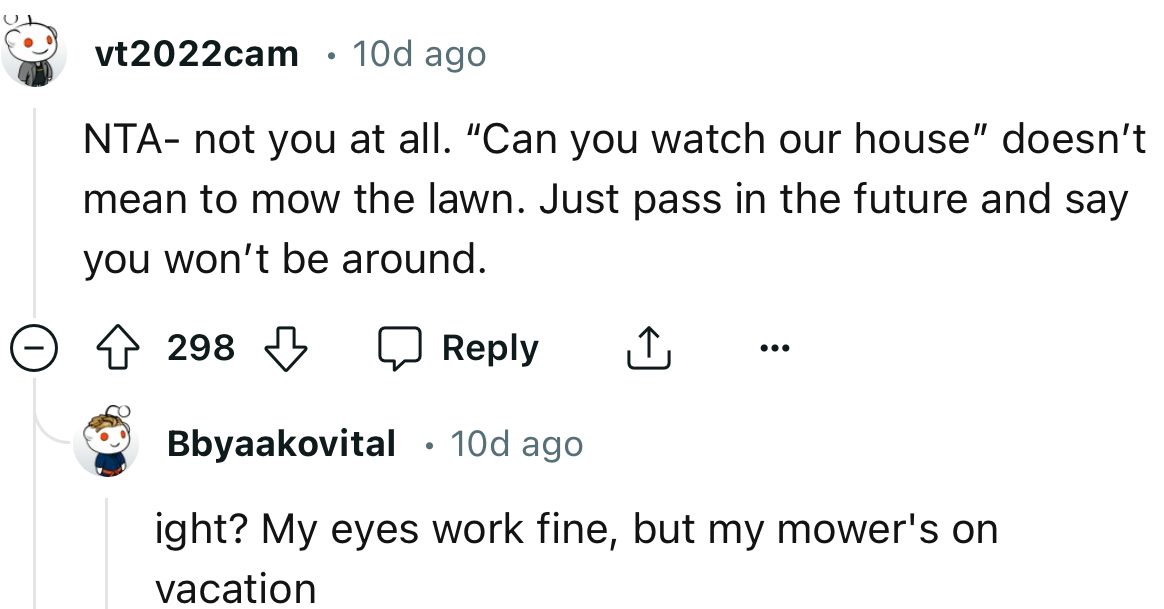The width and height of the screenshot is (1164, 609).
Task: Open the overflow menu for more comment actions
Action: click(x=777, y=348)
